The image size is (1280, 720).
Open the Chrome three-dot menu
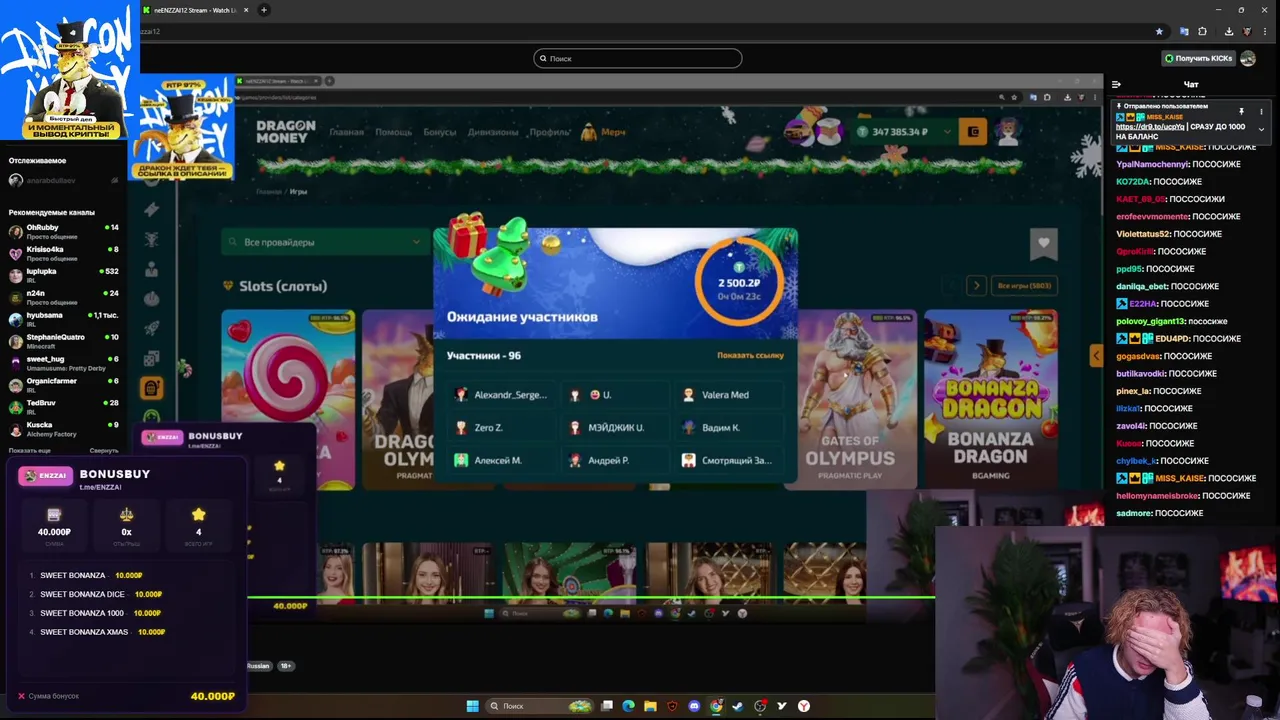click(1266, 31)
